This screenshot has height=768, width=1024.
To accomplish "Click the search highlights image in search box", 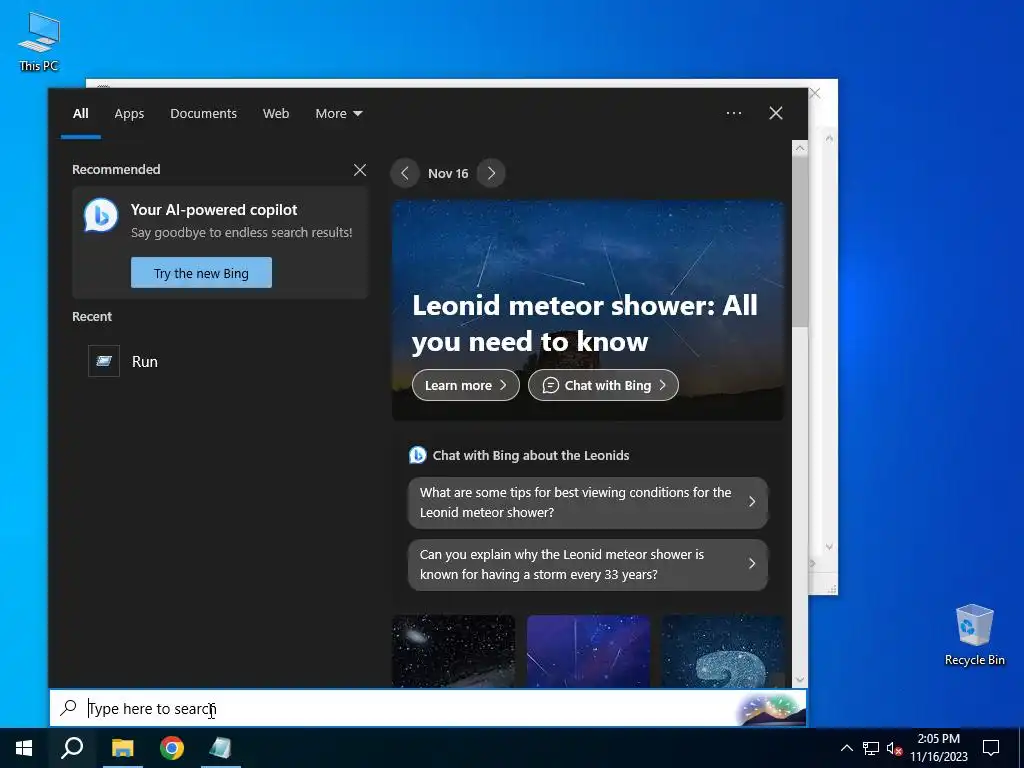I will click(771, 709).
